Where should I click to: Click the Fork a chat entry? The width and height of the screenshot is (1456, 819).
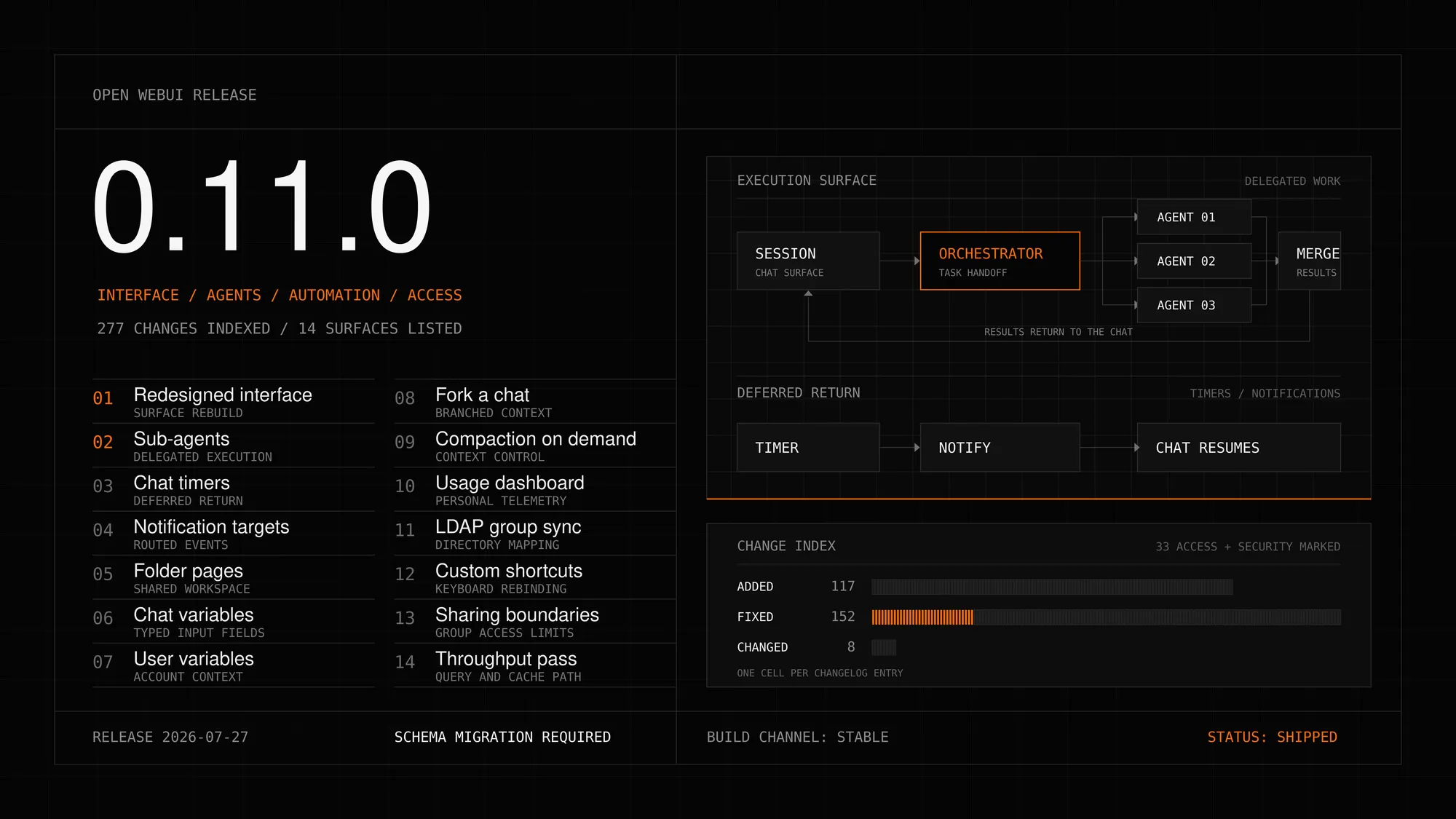point(535,402)
